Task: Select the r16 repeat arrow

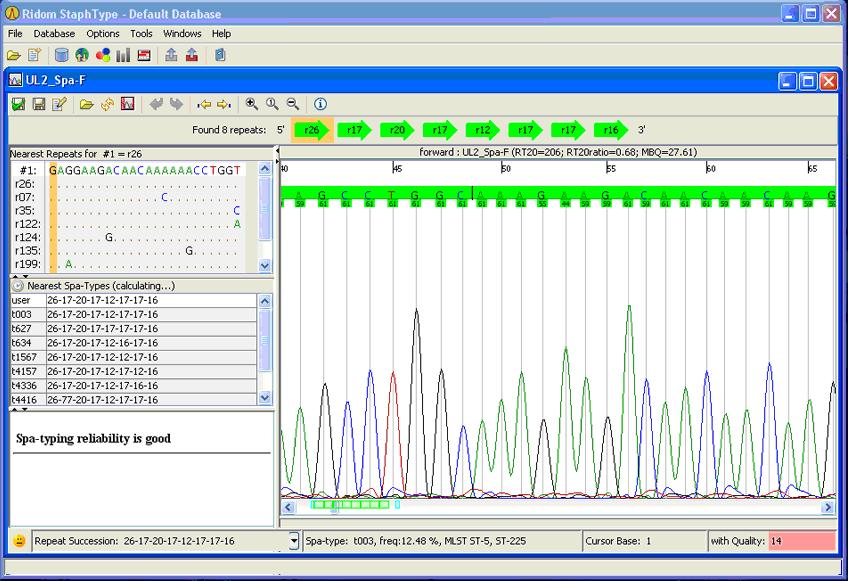Action: point(611,130)
